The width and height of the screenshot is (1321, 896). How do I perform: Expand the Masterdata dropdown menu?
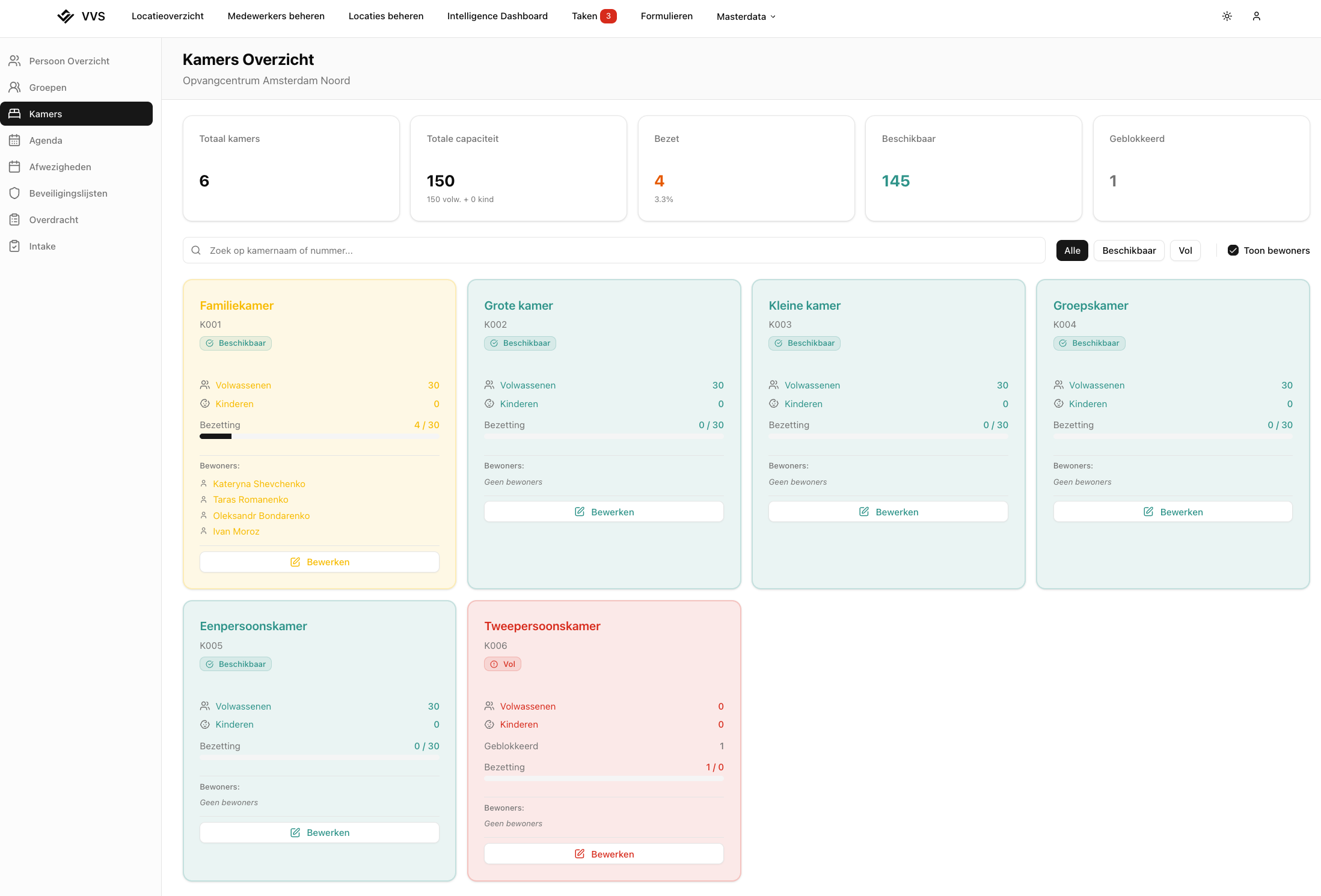coord(746,17)
